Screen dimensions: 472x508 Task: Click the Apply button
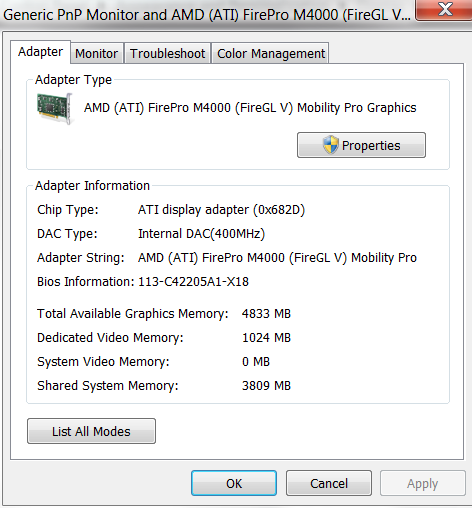click(423, 483)
